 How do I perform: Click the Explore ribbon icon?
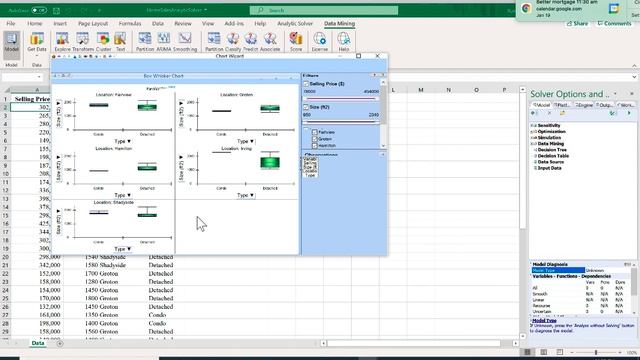(x=62, y=42)
